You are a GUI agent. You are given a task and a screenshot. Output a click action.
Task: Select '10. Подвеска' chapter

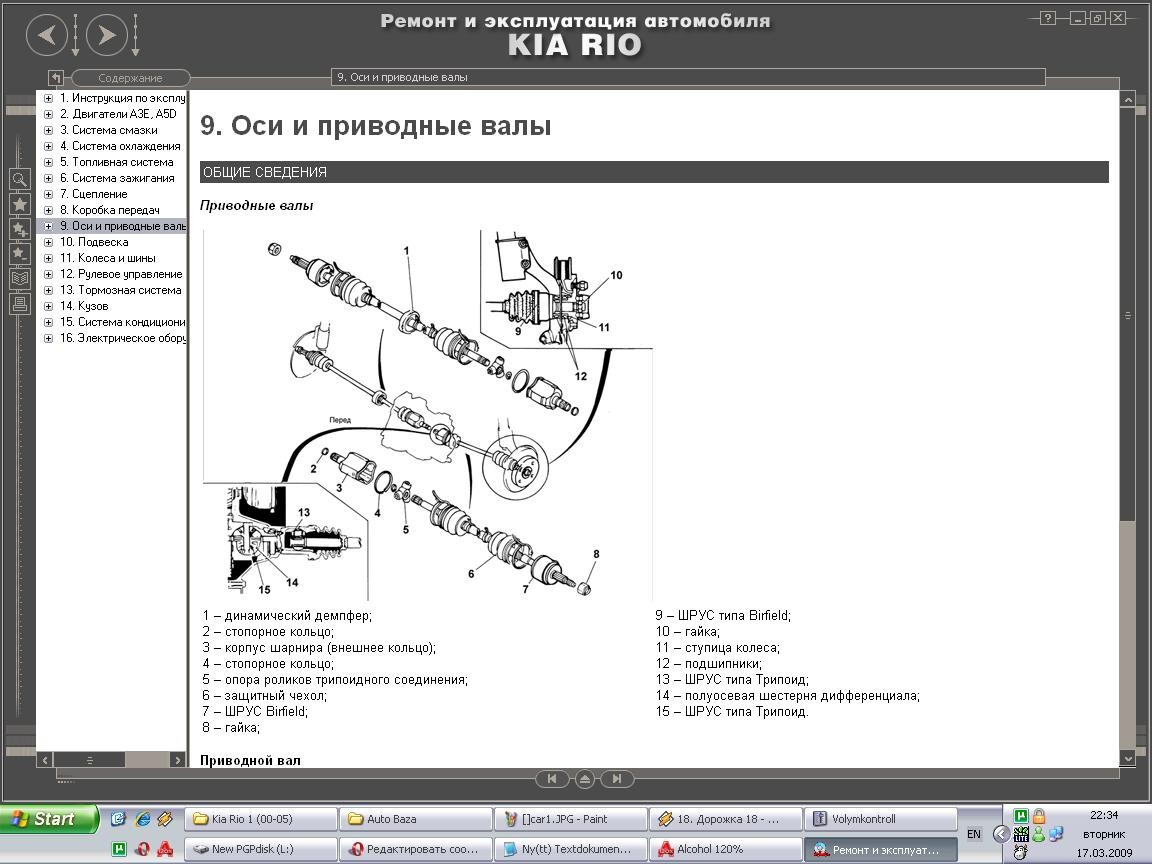click(94, 242)
